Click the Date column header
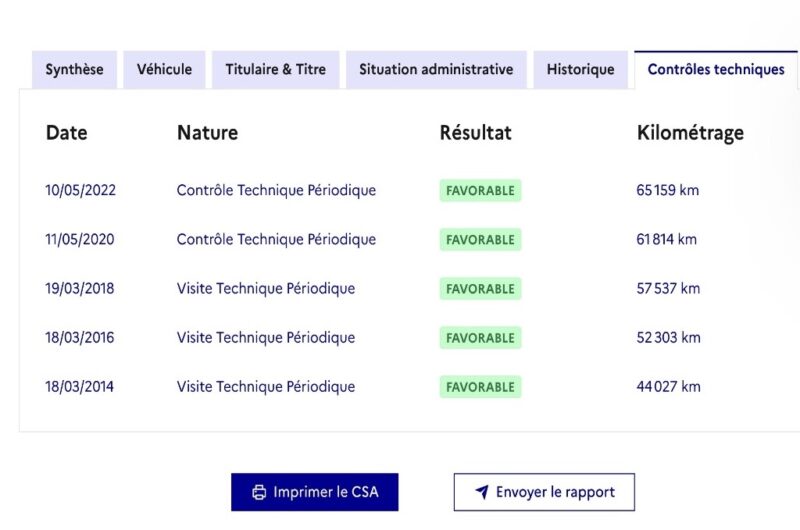800x530 pixels. click(x=66, y=133)
